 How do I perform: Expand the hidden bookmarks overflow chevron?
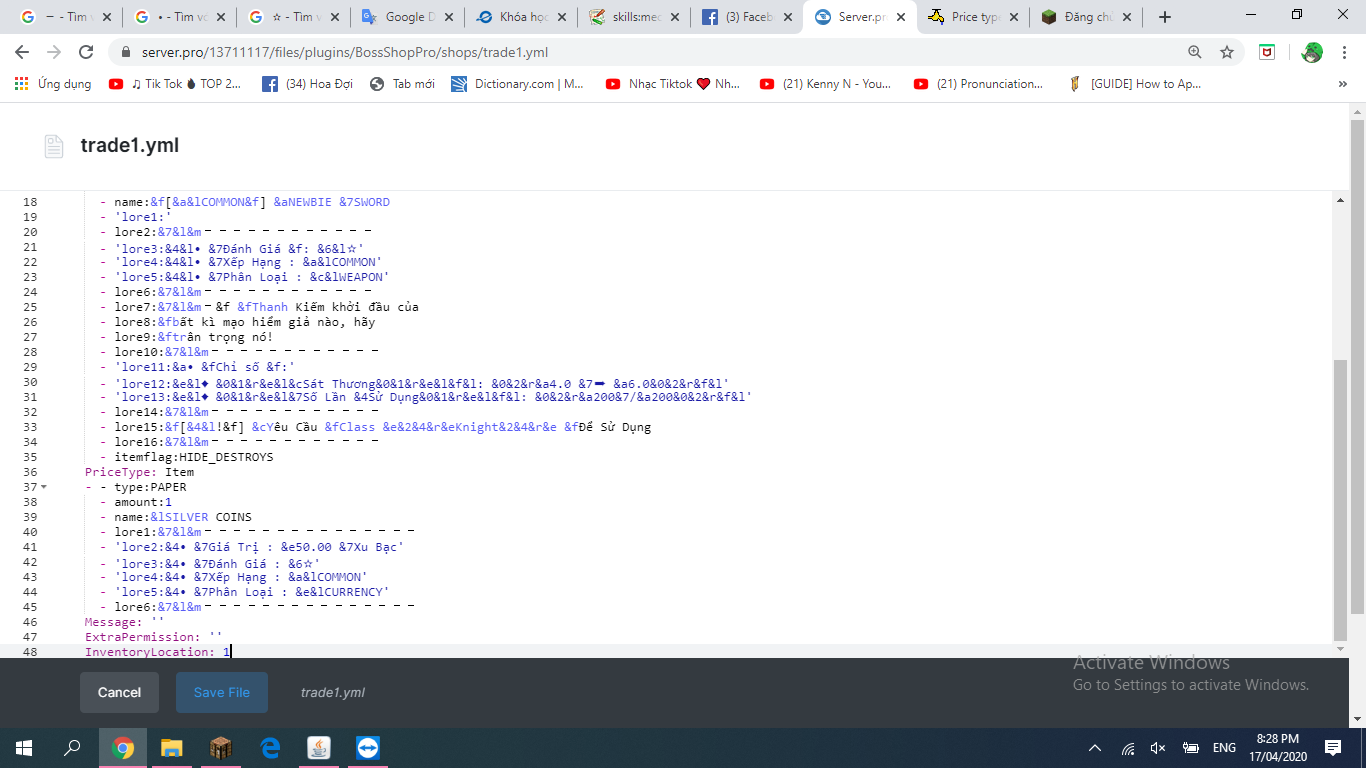(x=1342, y=84)
